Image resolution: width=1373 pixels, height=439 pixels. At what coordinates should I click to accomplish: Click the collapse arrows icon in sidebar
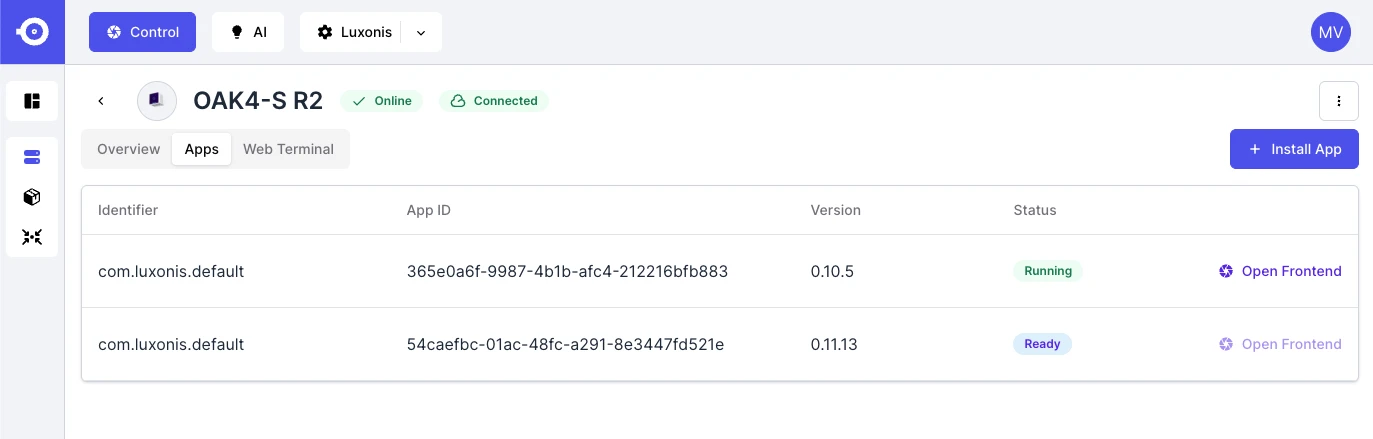(x=32, y=237)
